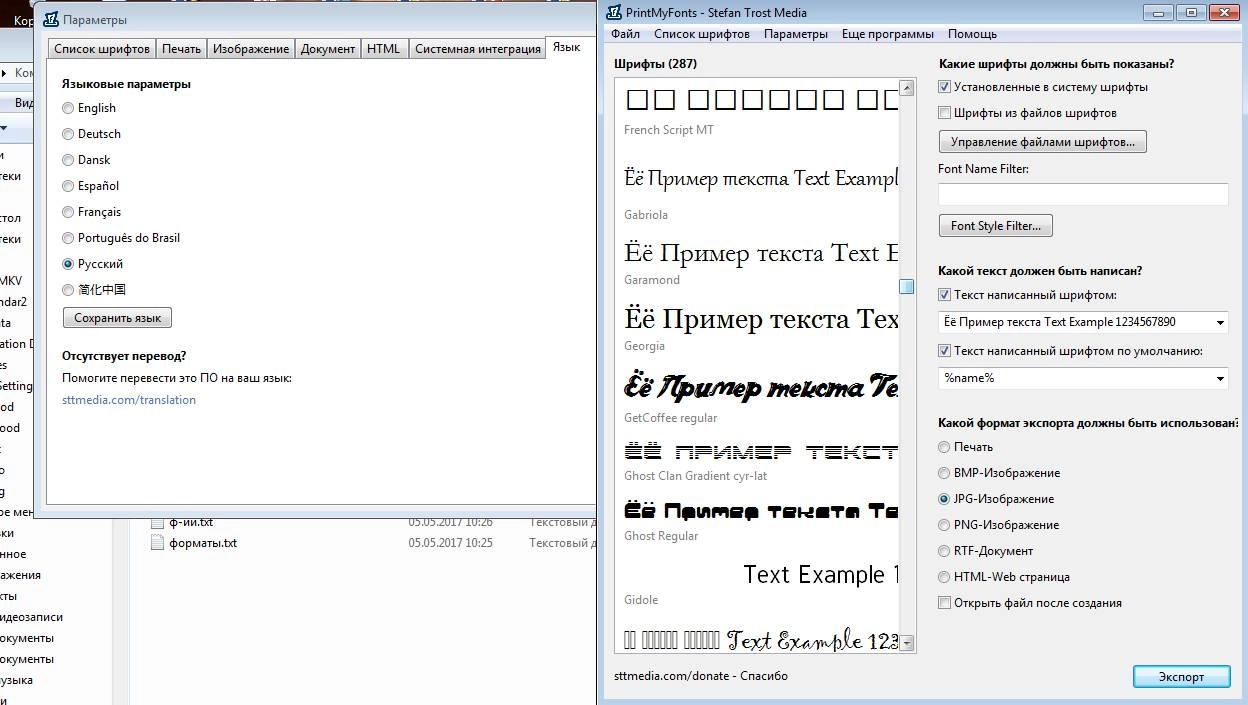Open the Файл menu
Image resolution: width=1248 pixels, height=705 pixels.
626,34
